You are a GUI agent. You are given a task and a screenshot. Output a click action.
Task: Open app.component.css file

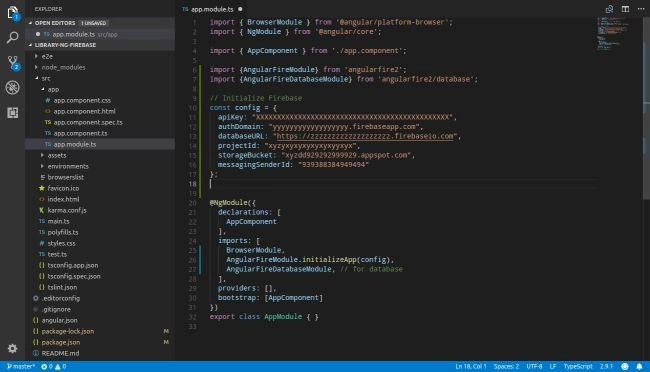pyautogui.click(x=82, y=100)
